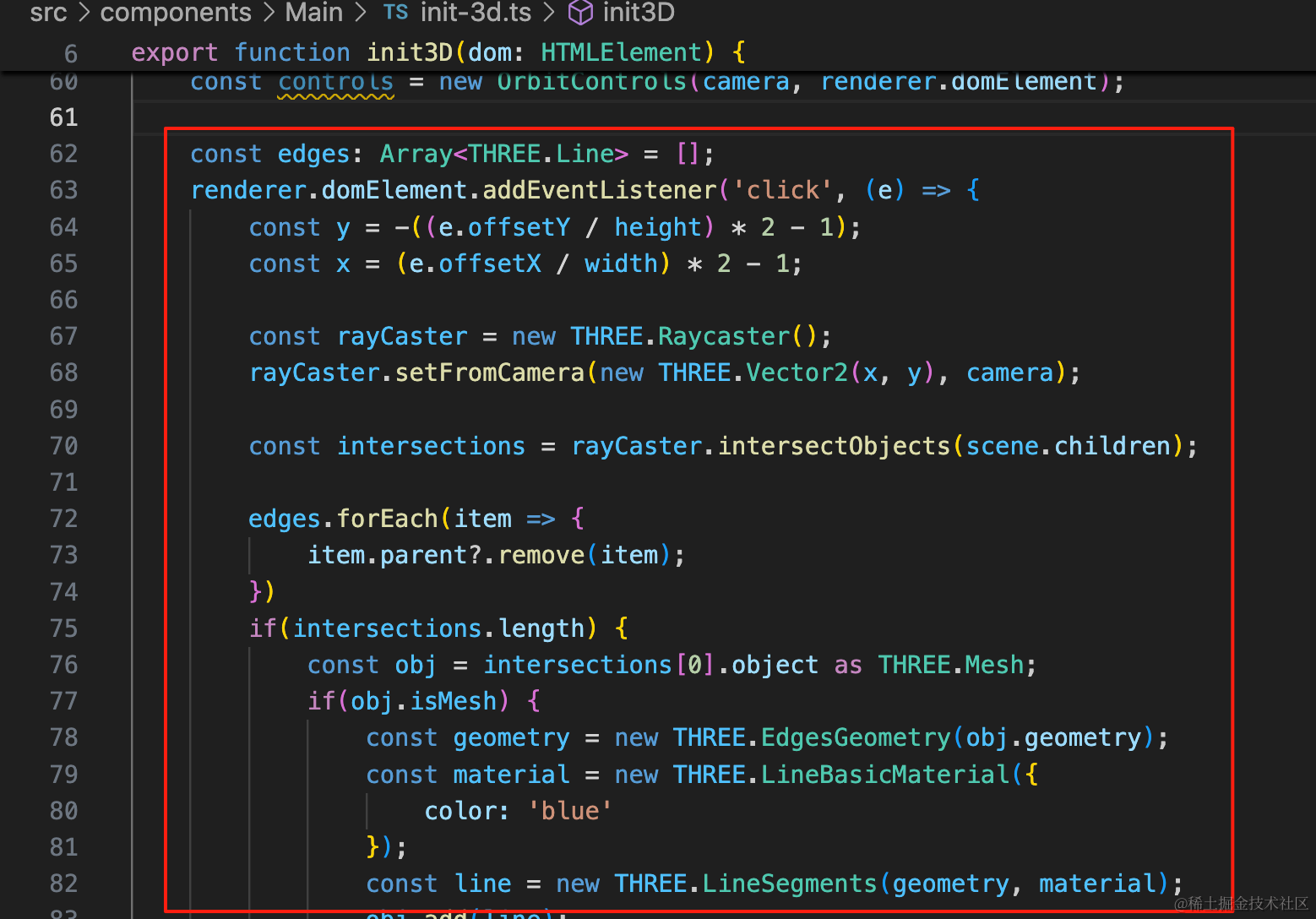
Task: Click the init3D function cube icon
Action: pyautogui.click(x=580, y=13)
